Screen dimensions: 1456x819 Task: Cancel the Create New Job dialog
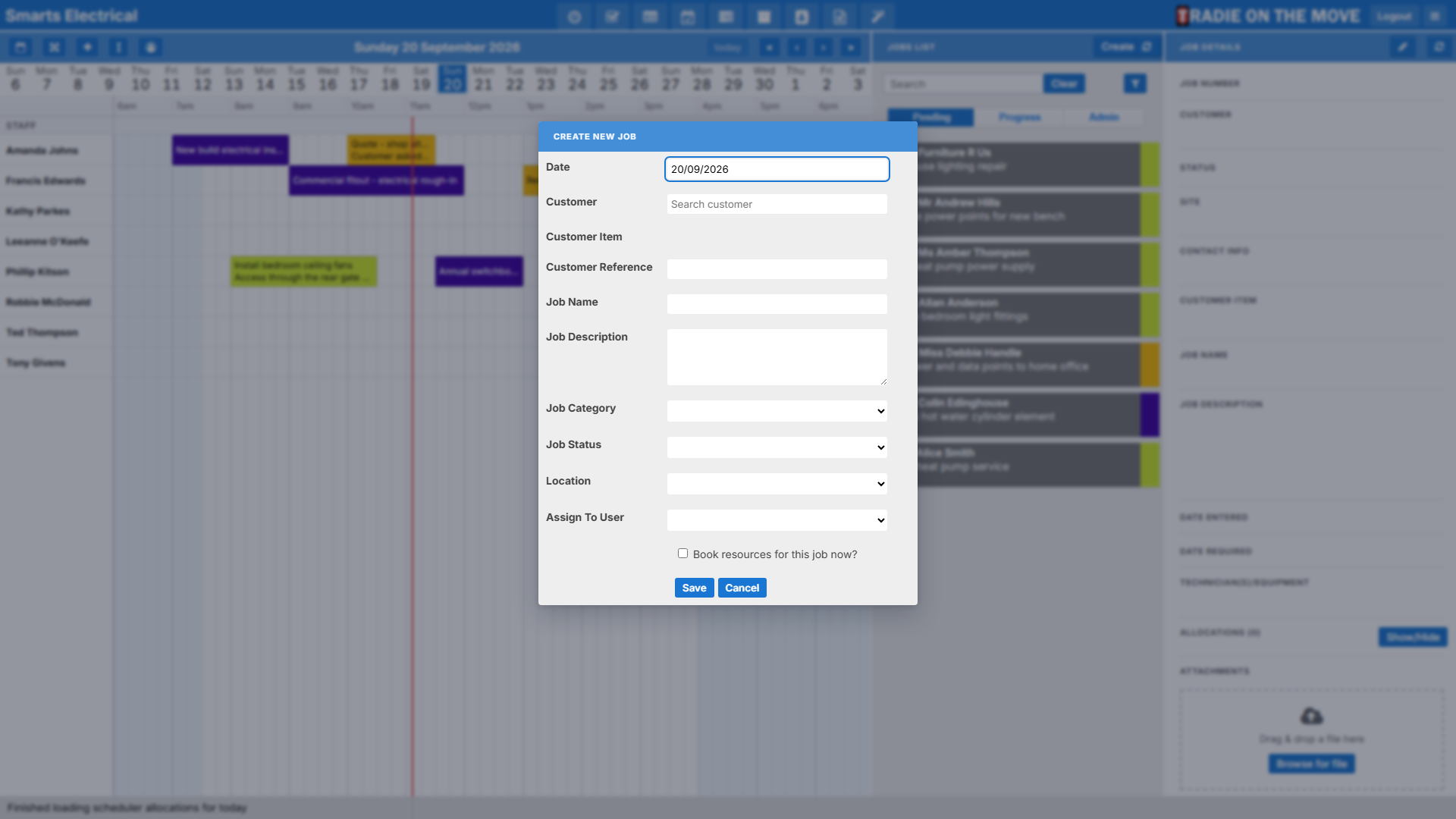pos(742,588)
